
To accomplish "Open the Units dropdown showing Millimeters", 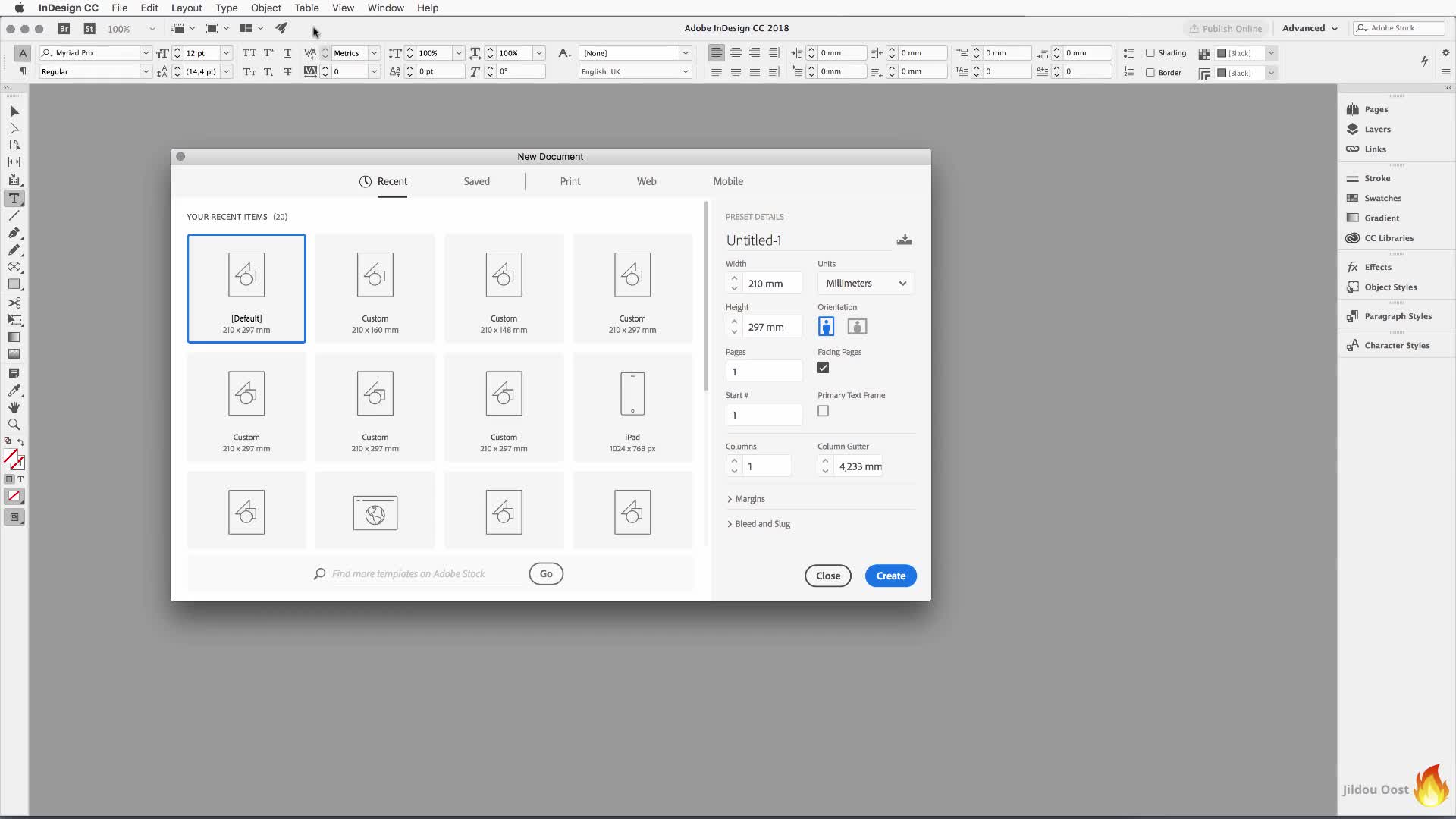I will click(x=865, y=283).
